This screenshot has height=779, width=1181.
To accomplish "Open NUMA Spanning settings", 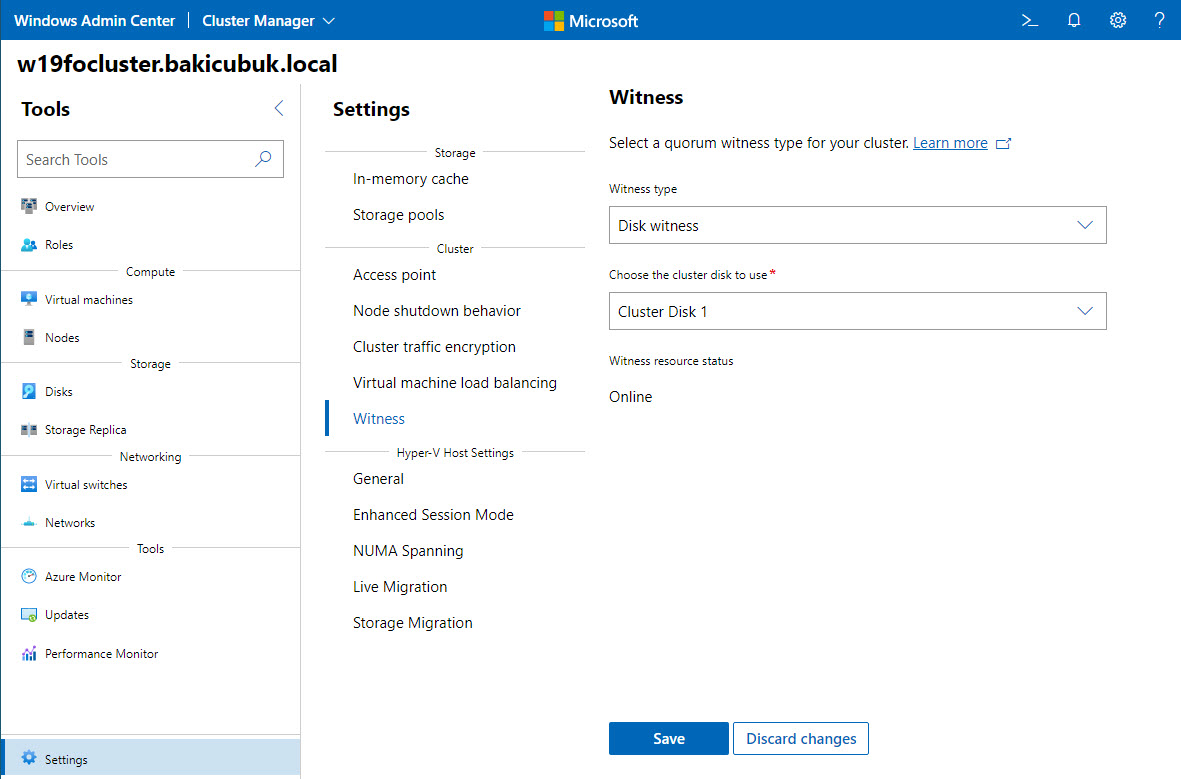I will [x=408, y=551].
